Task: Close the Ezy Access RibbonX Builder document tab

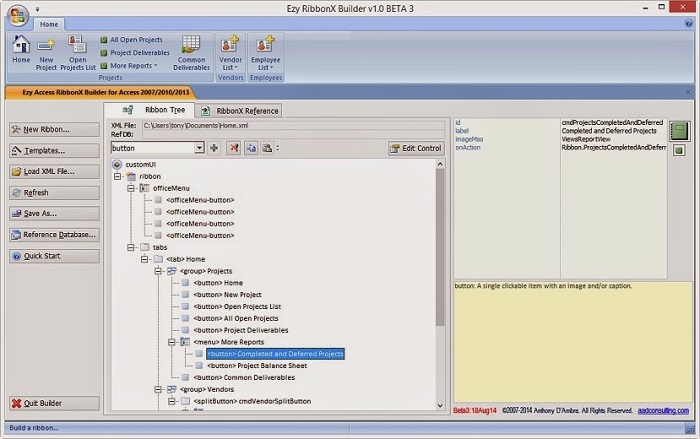Action: 688,92
